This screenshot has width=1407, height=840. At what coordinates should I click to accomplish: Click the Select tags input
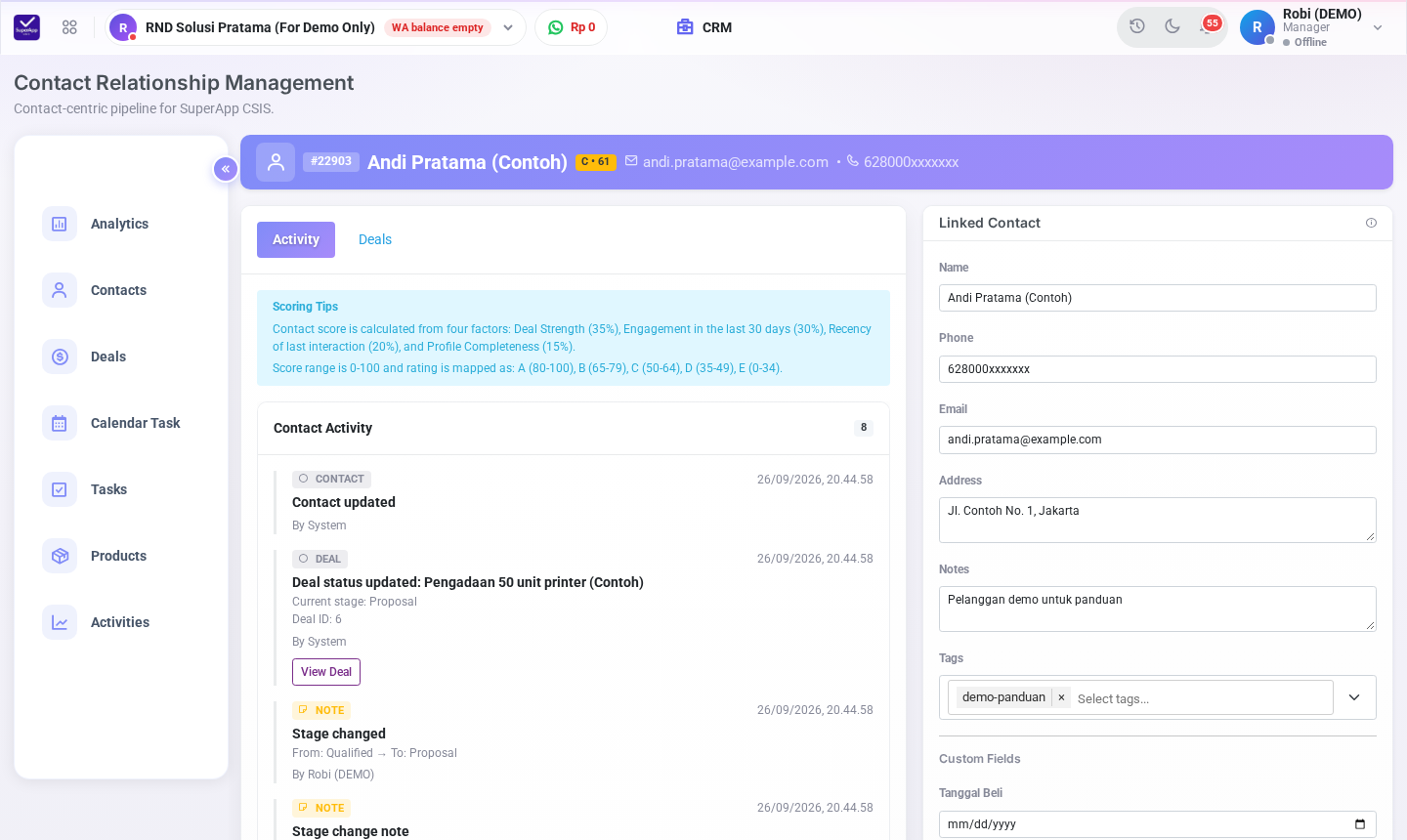coord(1202,698)
